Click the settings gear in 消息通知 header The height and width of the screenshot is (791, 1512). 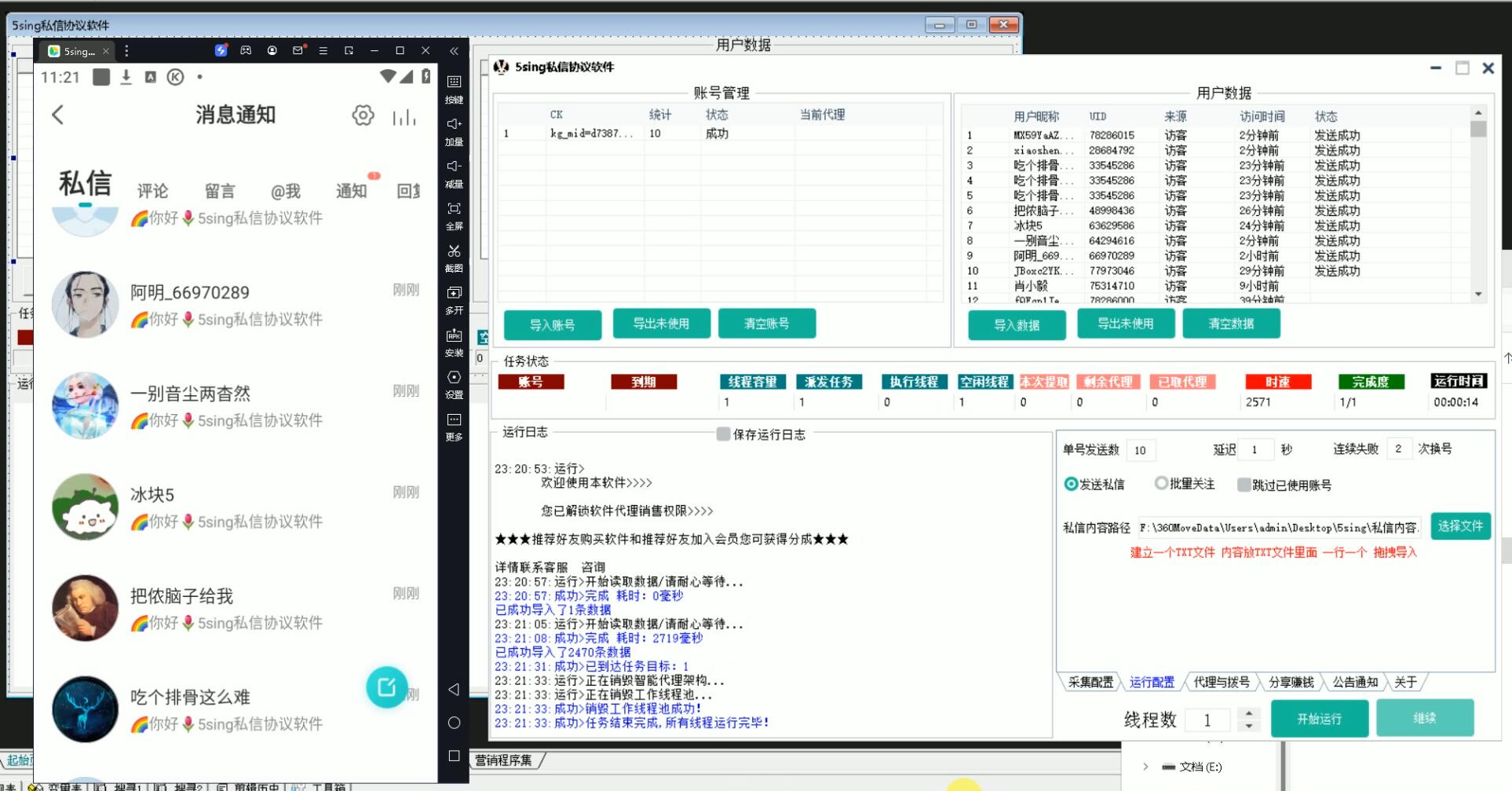(x=363, y=115)
